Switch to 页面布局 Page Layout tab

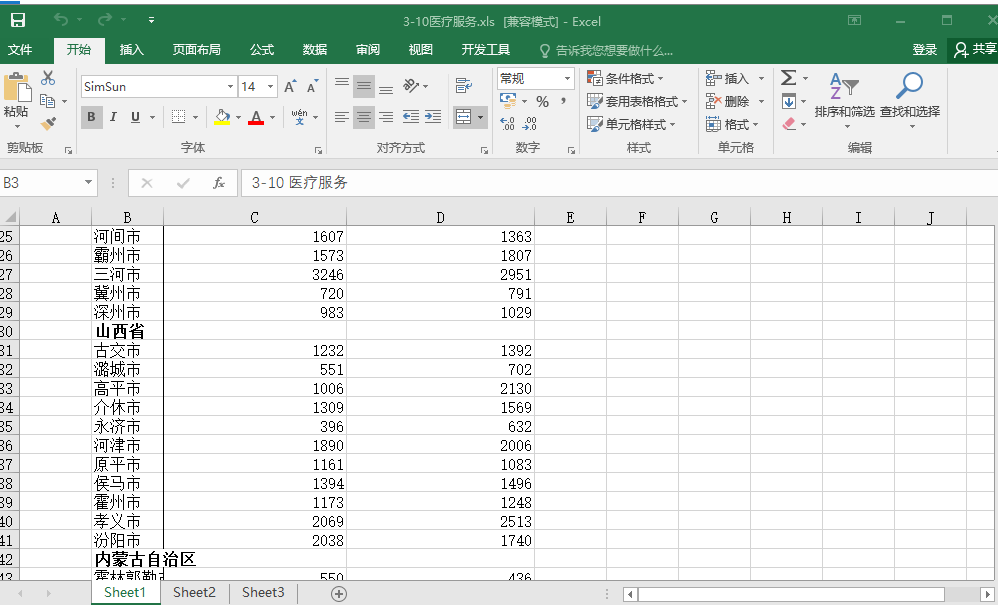197,50
